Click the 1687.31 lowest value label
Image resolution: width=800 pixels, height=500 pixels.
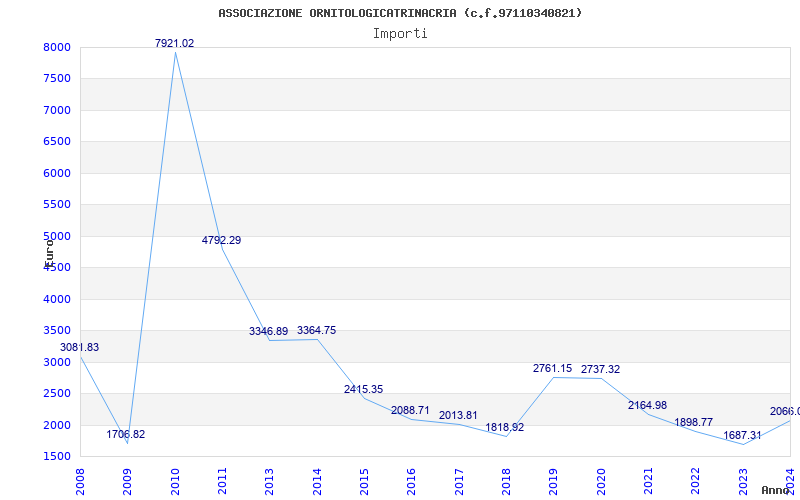point(742,436)
